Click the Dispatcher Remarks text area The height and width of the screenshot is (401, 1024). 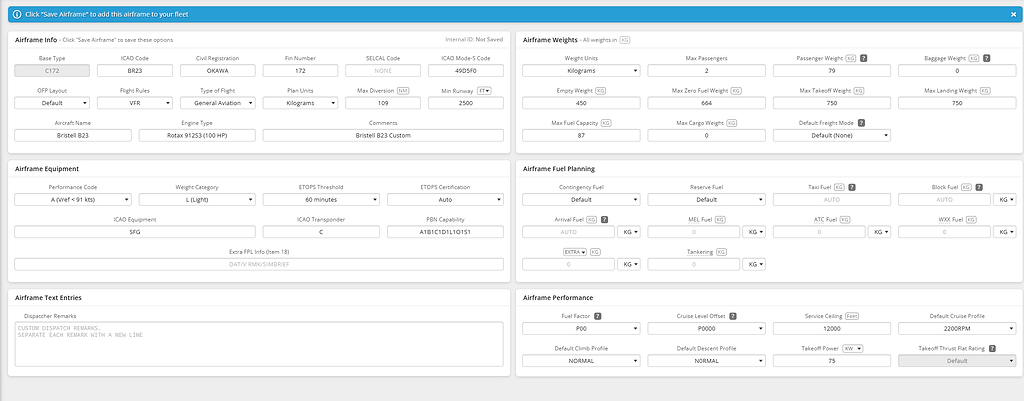[x=259, y=344]
